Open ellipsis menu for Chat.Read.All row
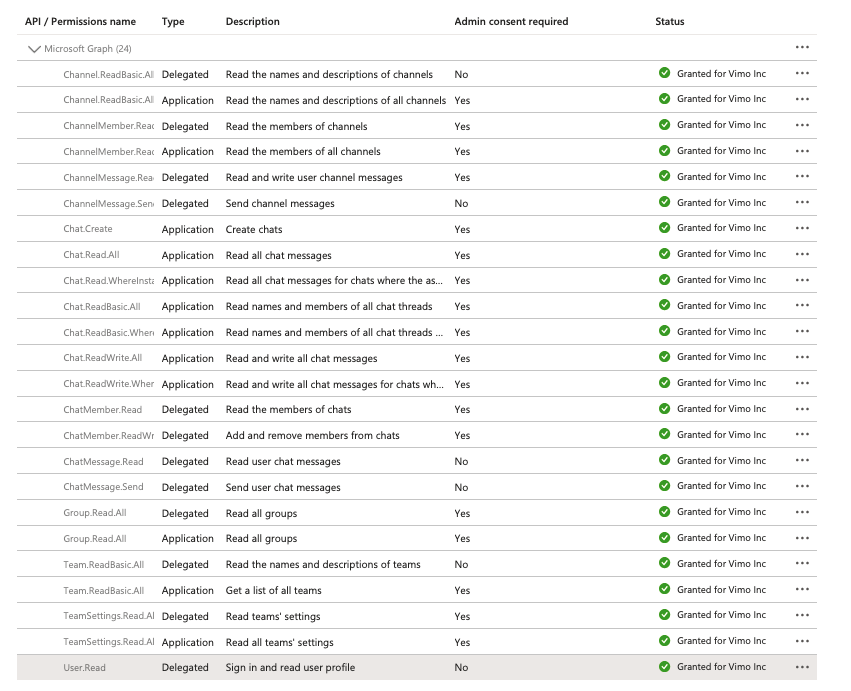851x691 pixels. [x=802, y=255]
